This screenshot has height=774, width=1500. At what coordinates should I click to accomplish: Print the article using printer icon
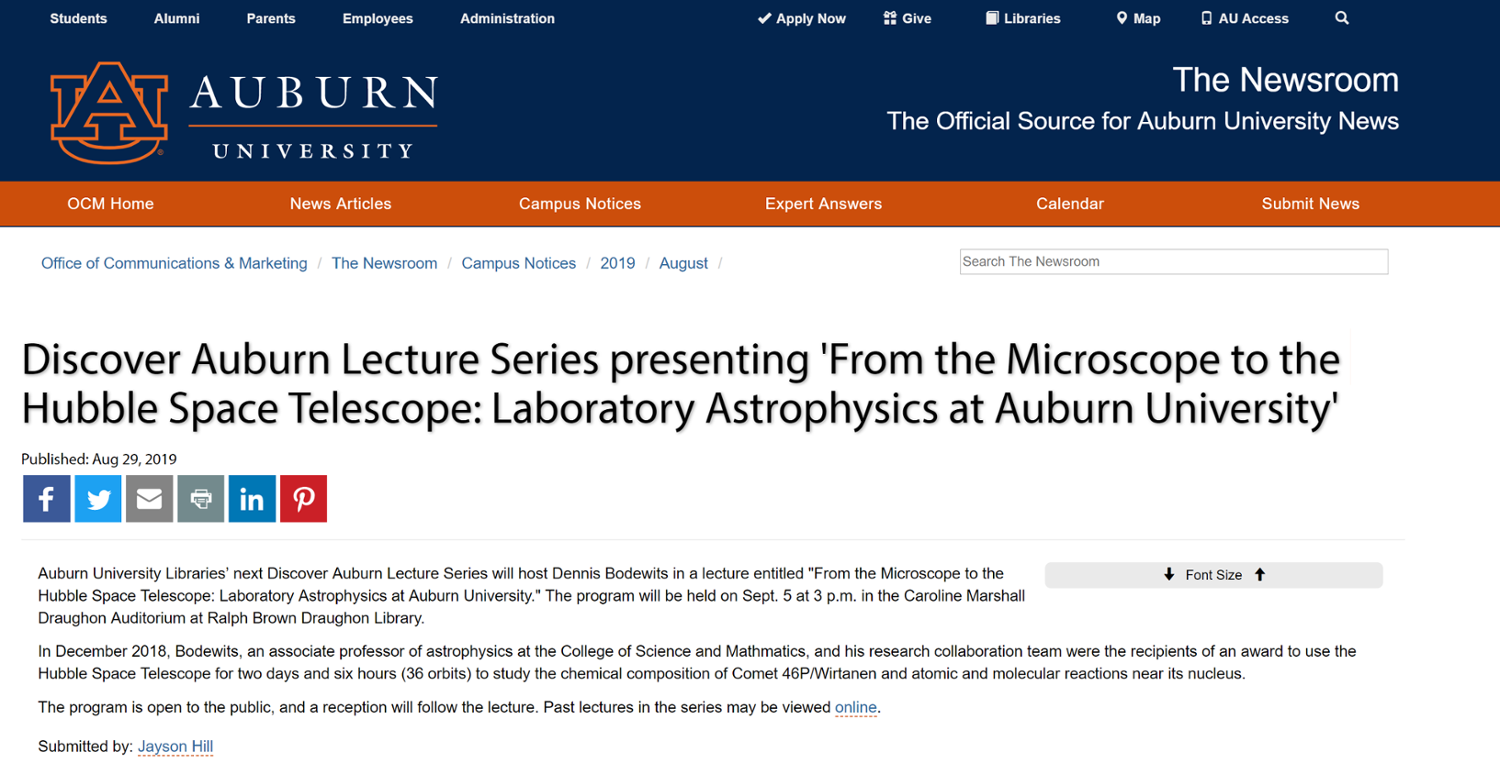(201, 499)
